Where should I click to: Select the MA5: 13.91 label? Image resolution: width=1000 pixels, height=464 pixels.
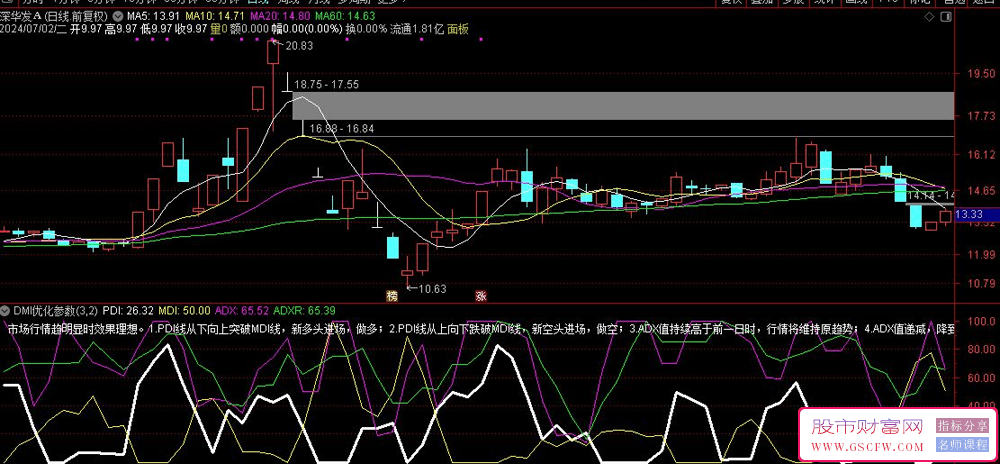point(151,15)
